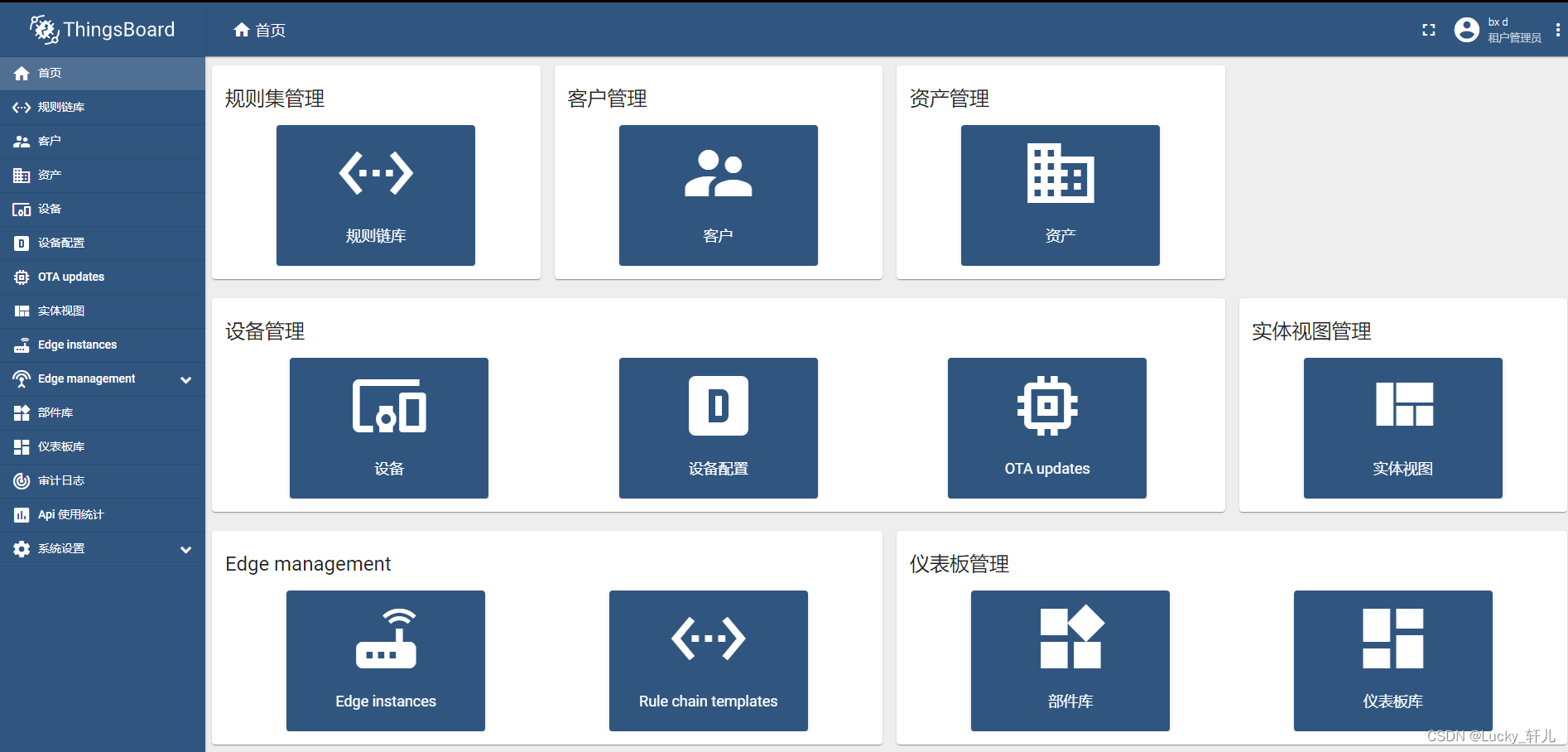Click the 首页 breadcrumb text
Image resolution: width=1568 pixels, height=752 pixels.
click(271, 31)
